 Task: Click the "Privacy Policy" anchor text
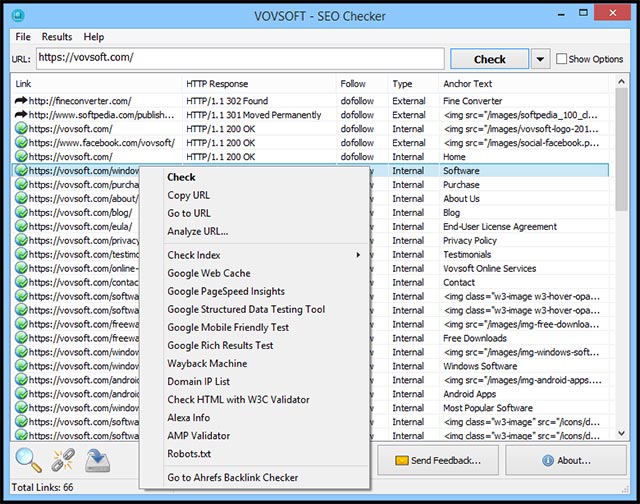point(470,240)
